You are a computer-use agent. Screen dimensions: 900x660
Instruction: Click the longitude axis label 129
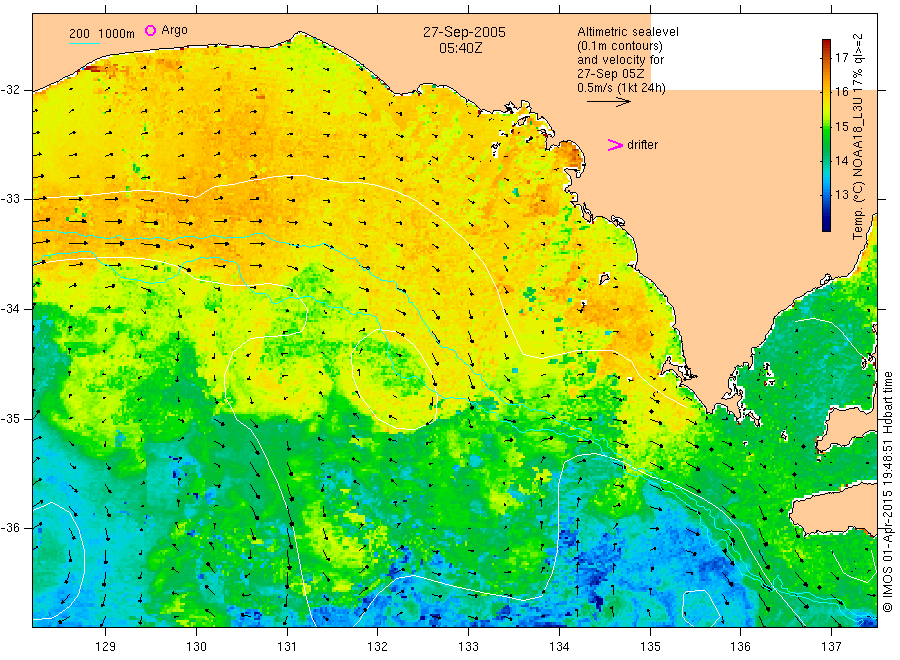tap(106, 647)
